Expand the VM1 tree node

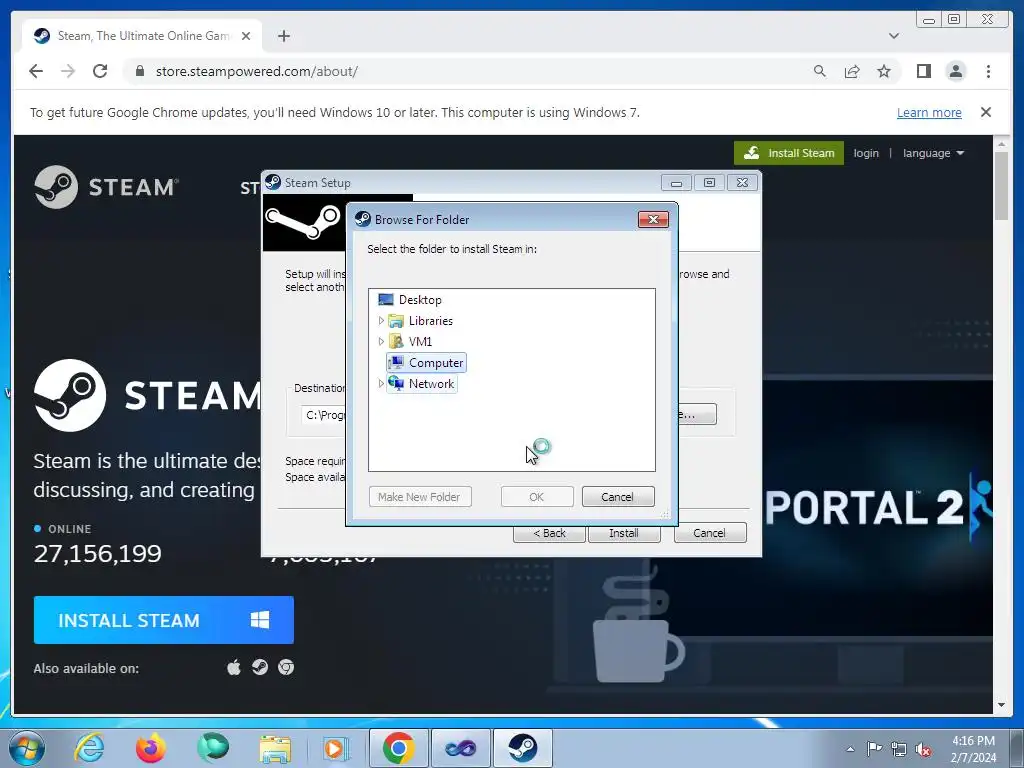coord(381,342)
